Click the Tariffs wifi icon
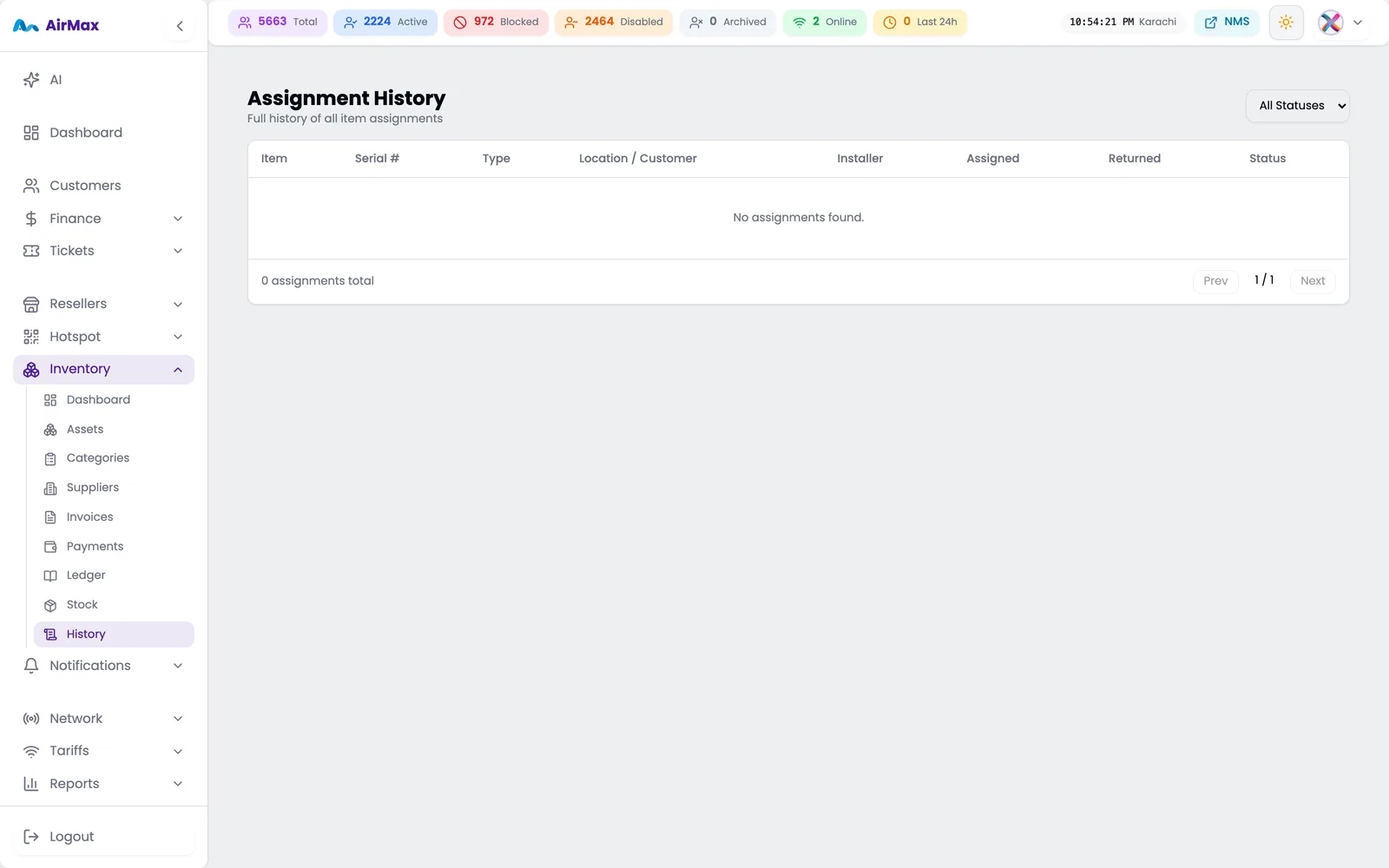Viewport: 1389px width, 868px height. (x=31, y=751)
